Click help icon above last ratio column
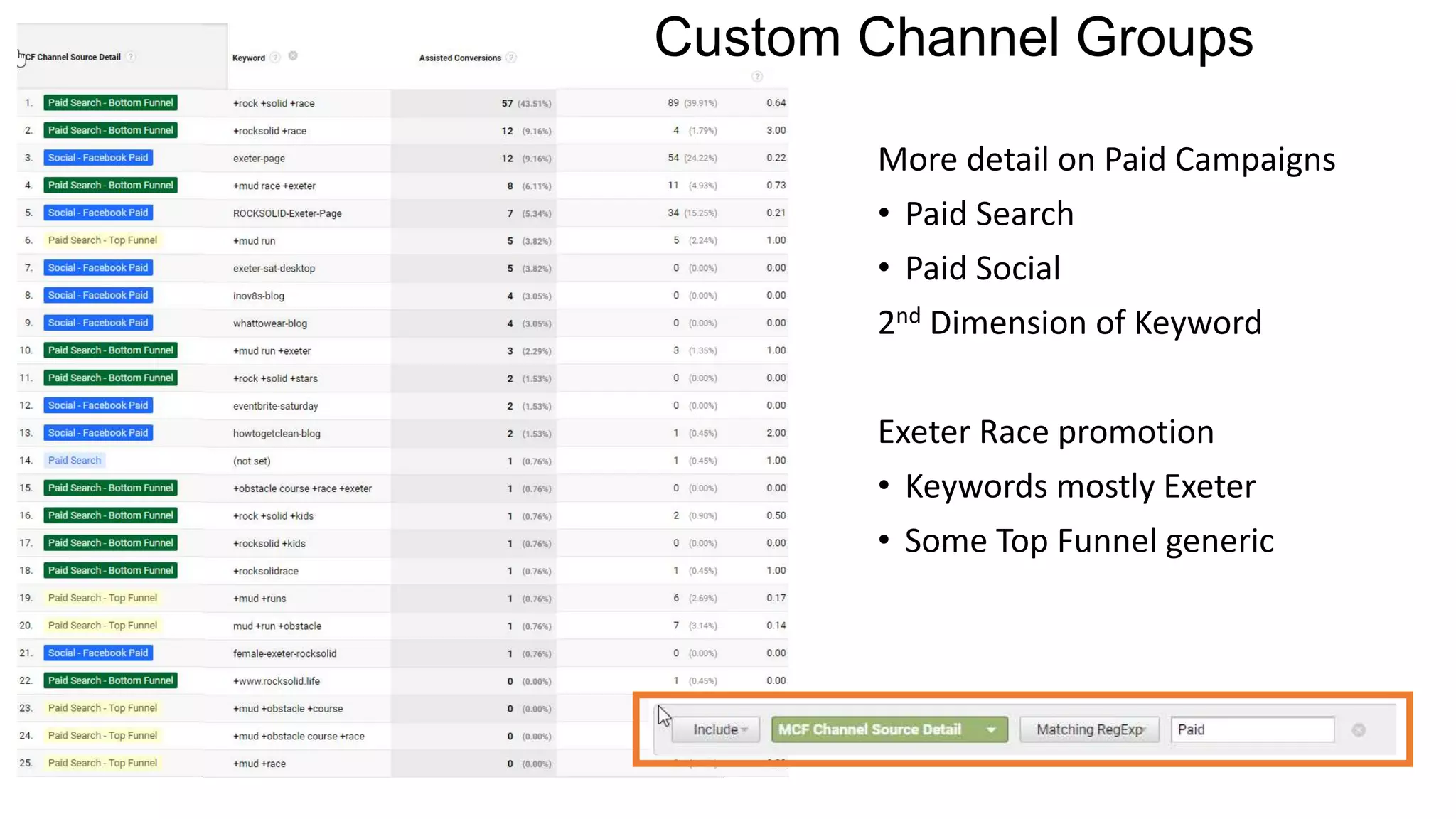The width and height of the screenshot is (1456, 819). coord(757,76)
